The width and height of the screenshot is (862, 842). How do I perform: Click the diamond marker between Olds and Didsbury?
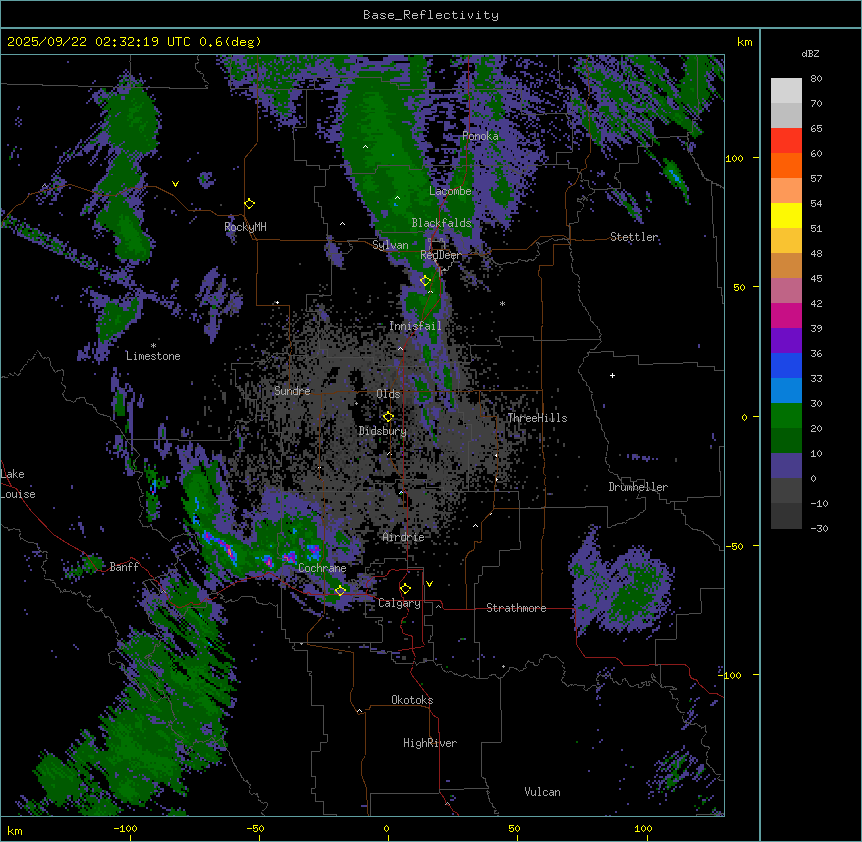click(388, 416)
